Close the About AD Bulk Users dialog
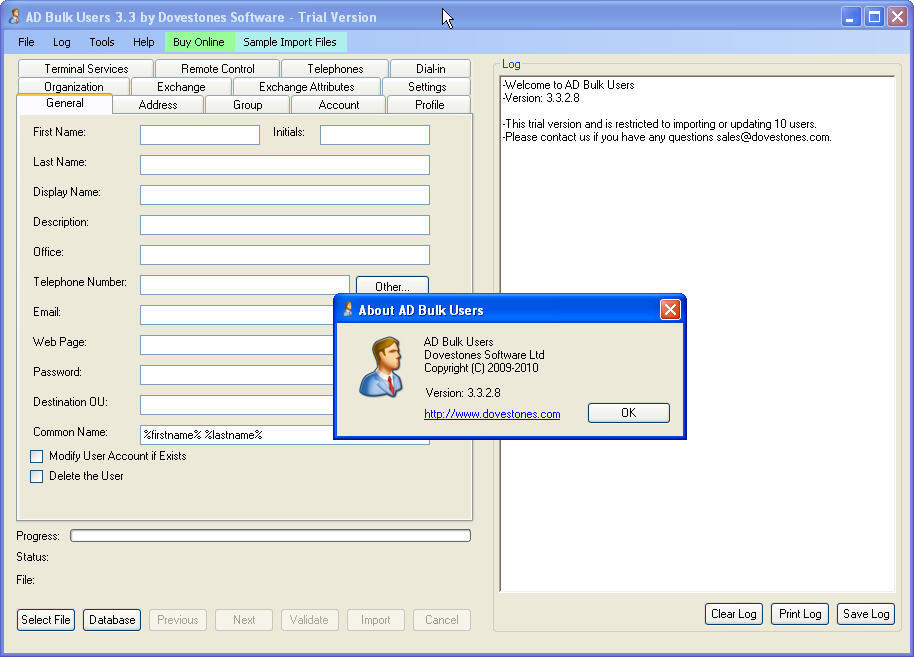The width and height of the screenshot is (914, 657). 670,310
